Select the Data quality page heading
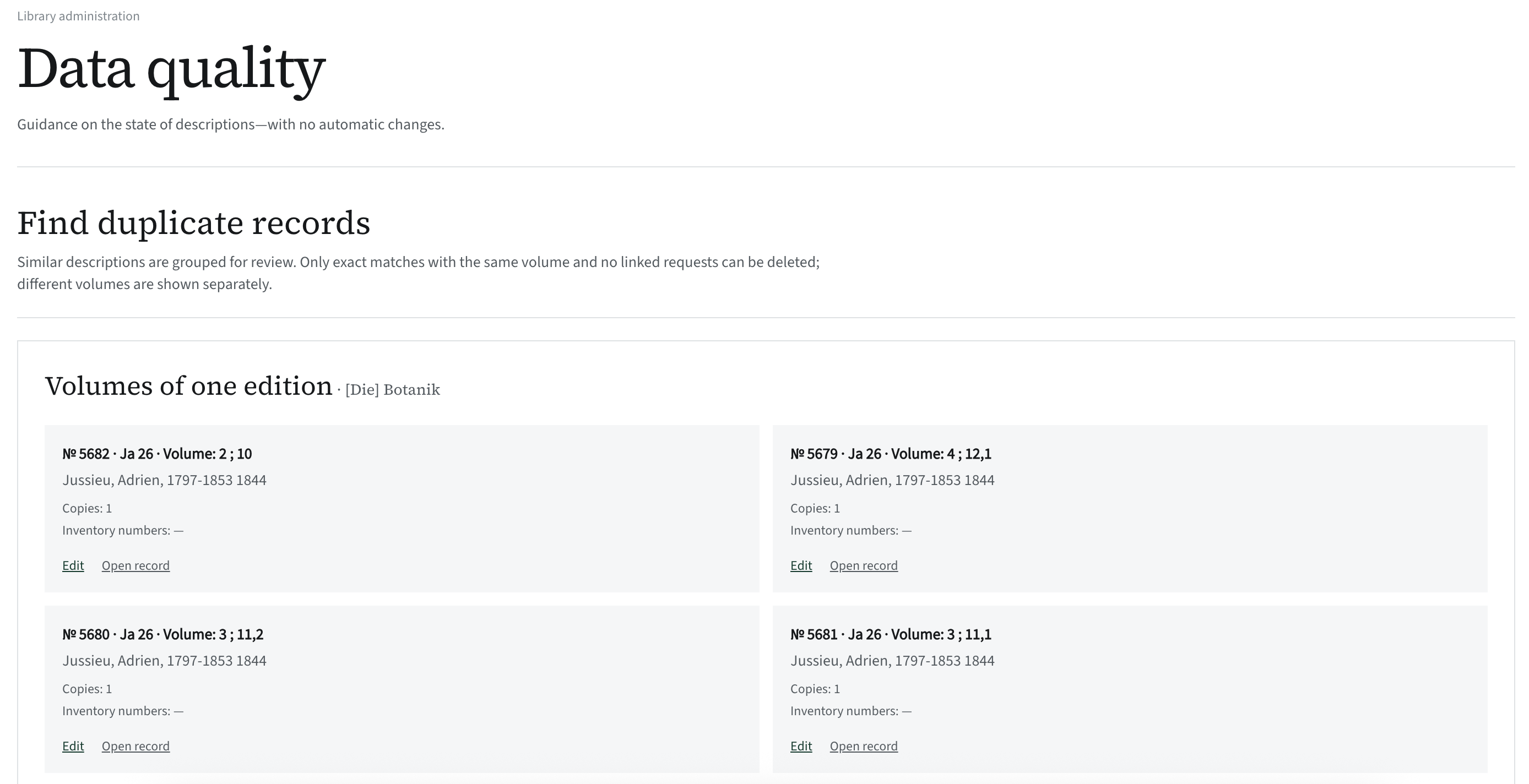1529x784 pixels. click(x=171, y=69)
